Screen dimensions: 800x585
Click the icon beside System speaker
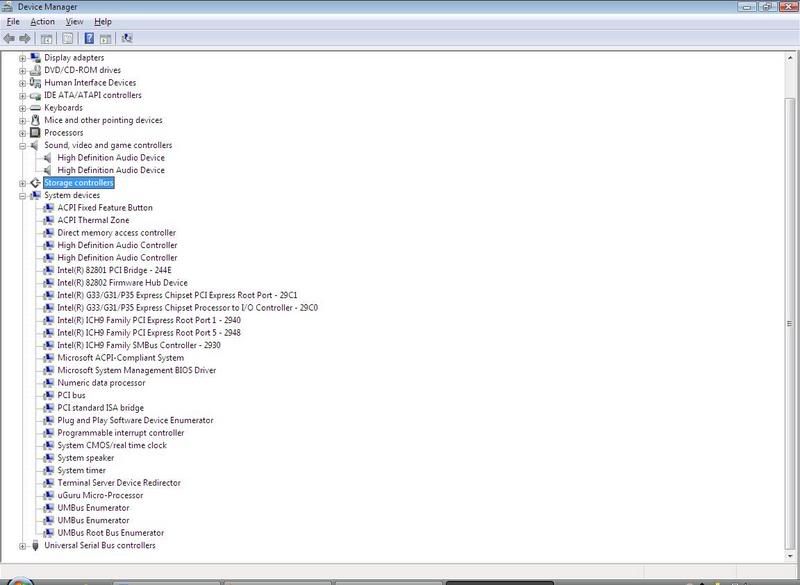pos(48,458)
